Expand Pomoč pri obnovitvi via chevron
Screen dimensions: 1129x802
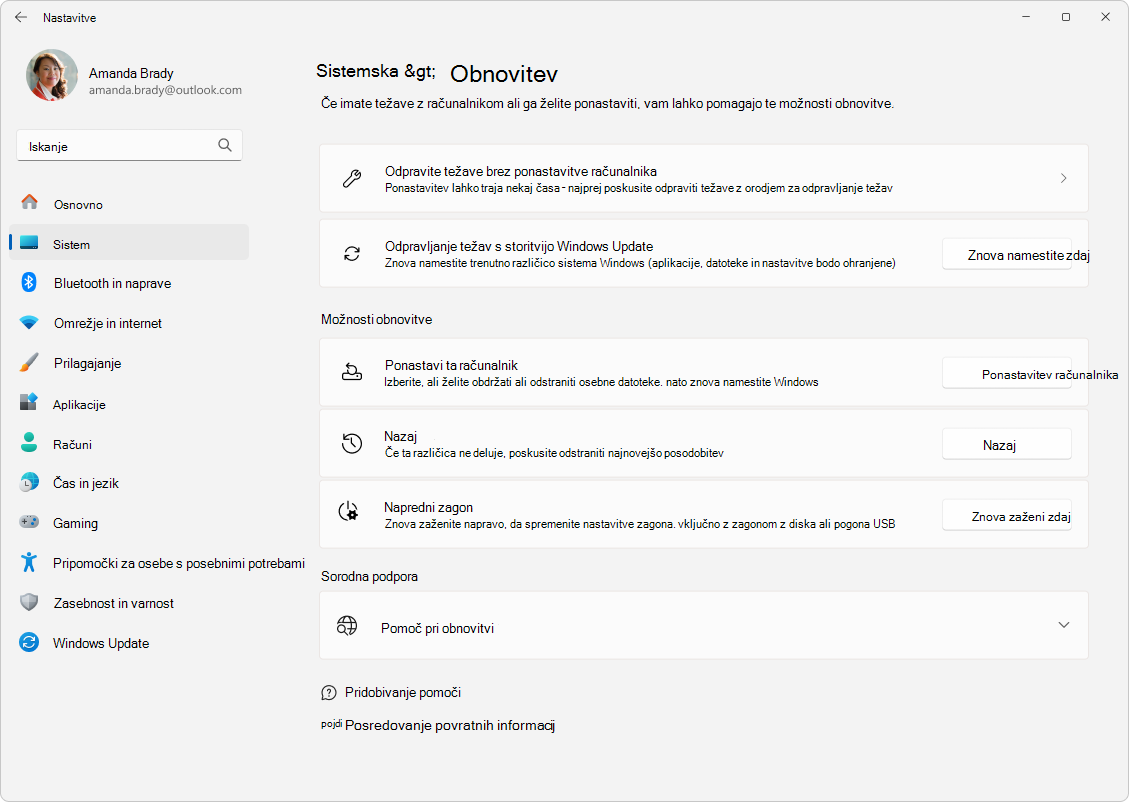[x=1063, y=625]
